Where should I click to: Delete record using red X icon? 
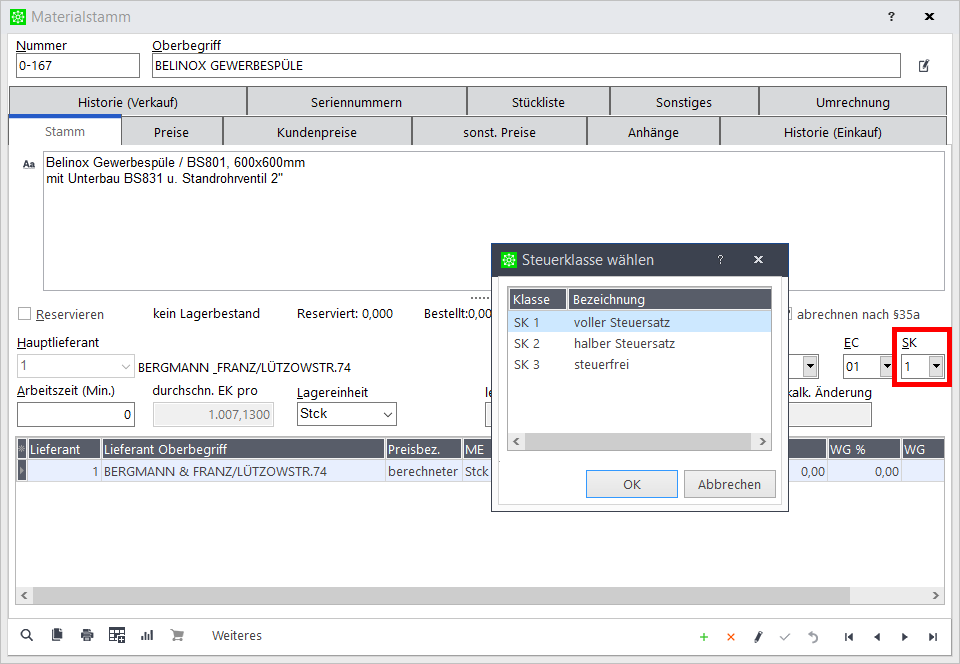click(731, 637)
